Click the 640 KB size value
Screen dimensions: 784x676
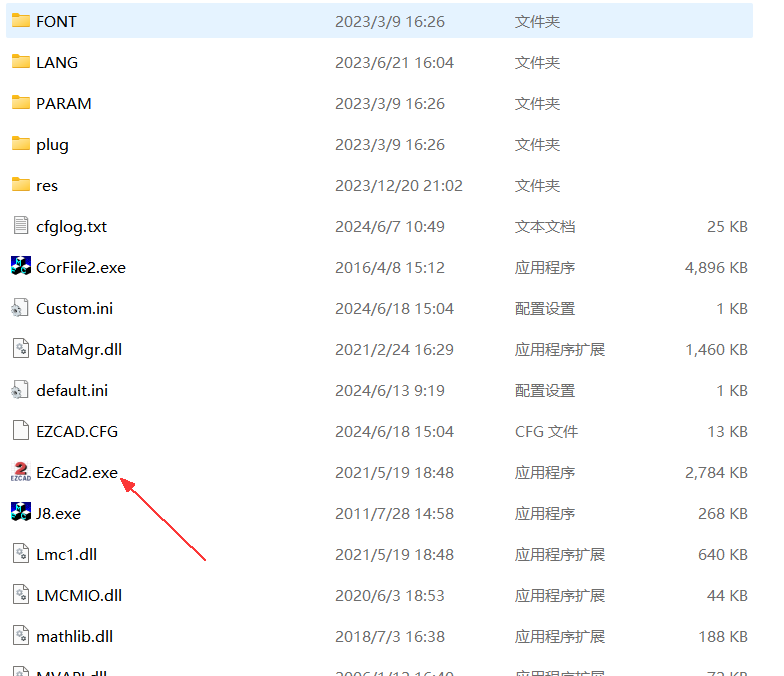click(x=723, y=554)
